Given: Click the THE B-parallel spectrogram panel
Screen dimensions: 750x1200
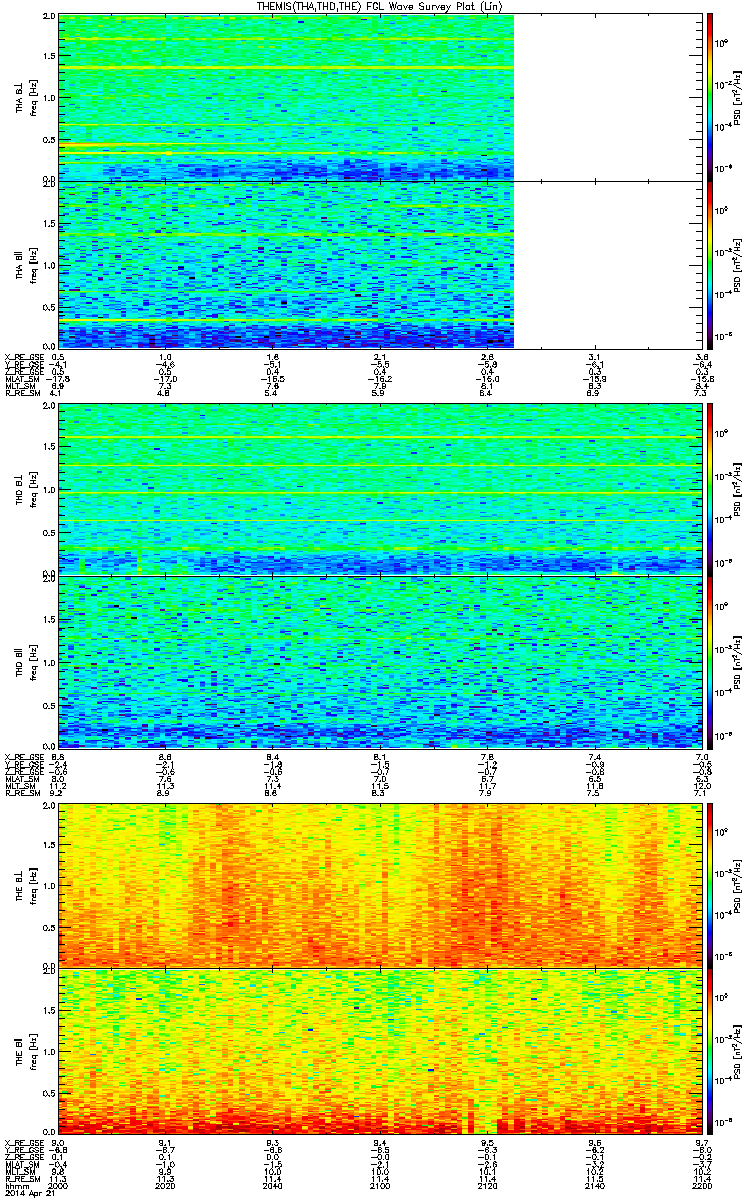Looking at the screenshot, I should 378,1051.
